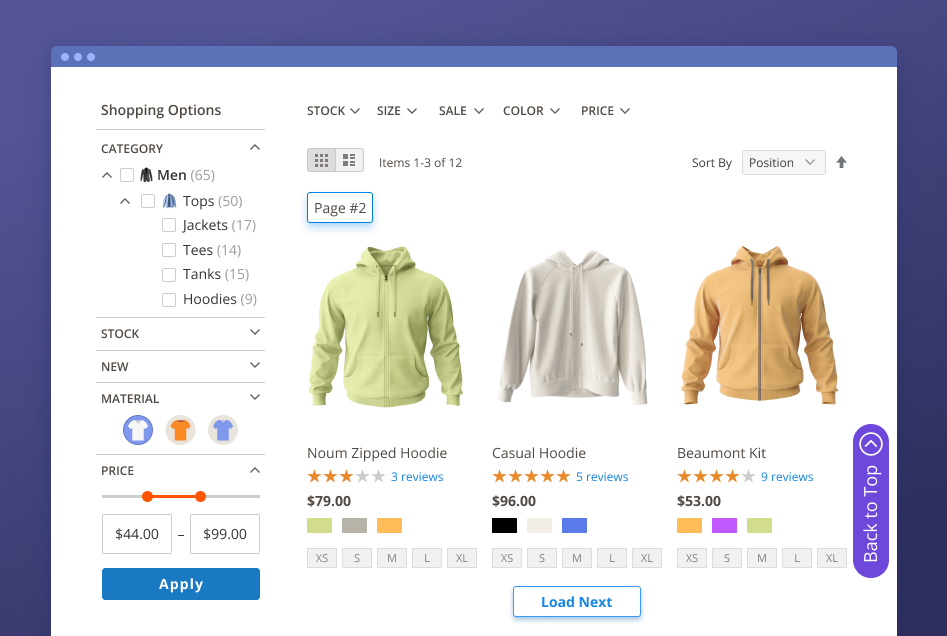This screenshot has height=636, width=947.
Task: Switch to grid view layout
Action: (x=321, y=160)
